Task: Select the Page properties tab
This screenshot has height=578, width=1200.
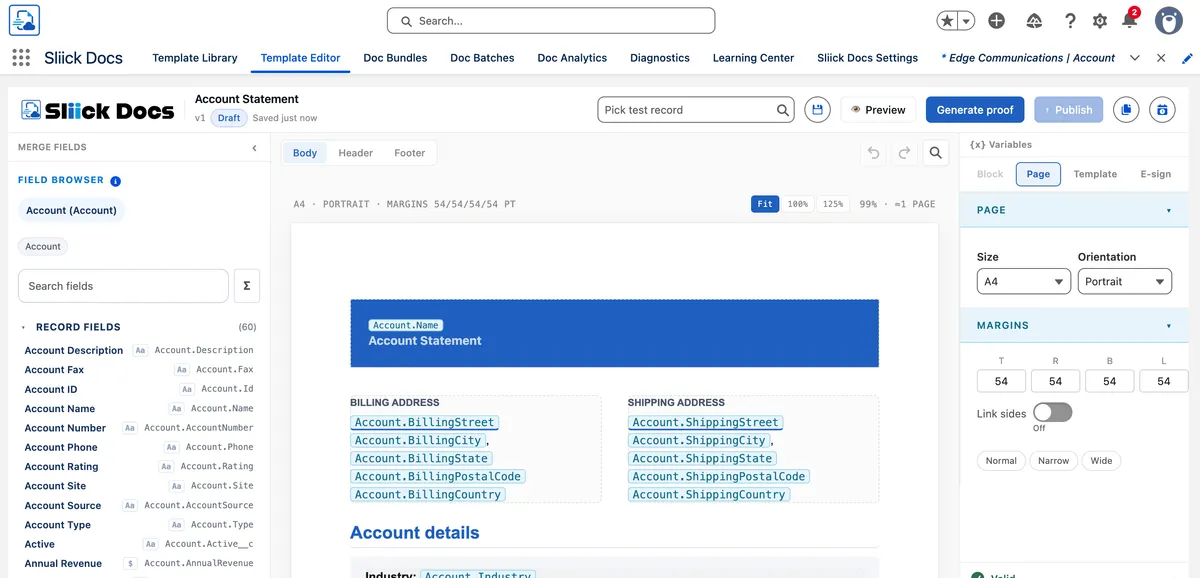Action: [1038, 174]
